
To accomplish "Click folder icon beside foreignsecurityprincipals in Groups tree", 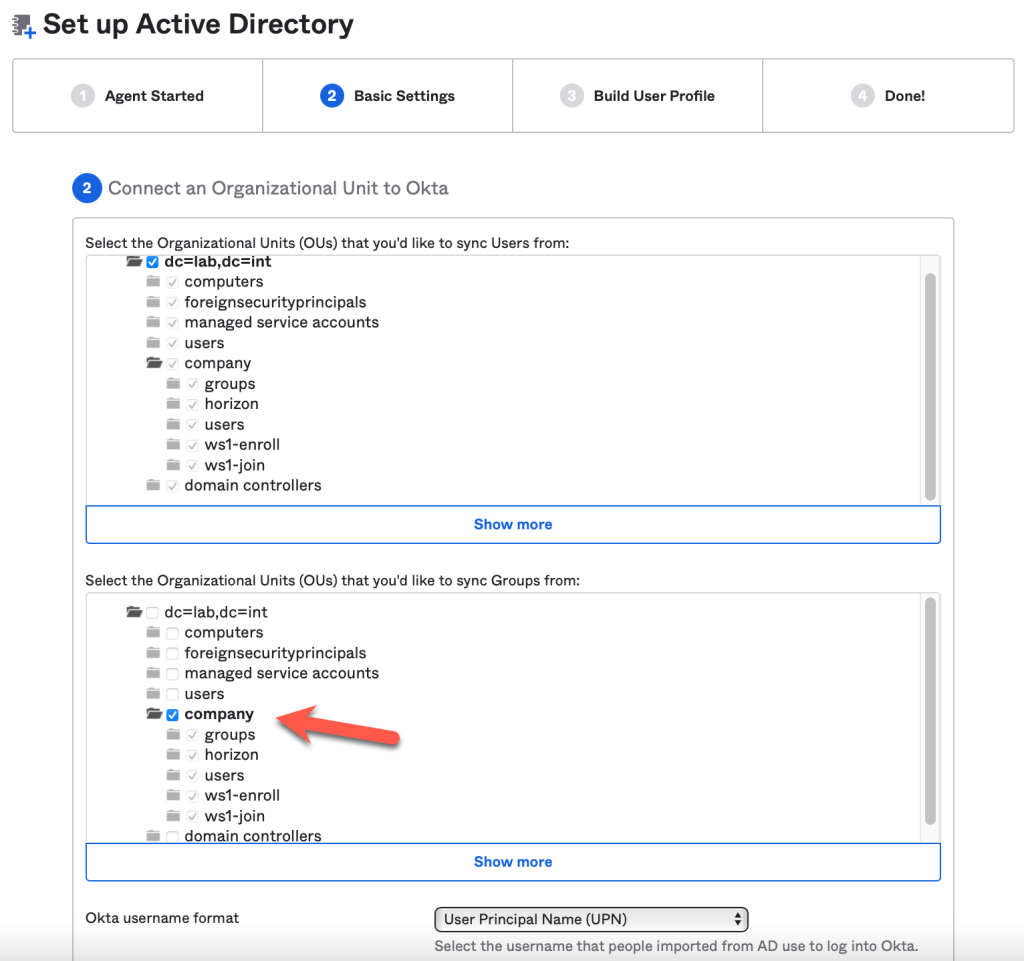I will coord(153,653).
